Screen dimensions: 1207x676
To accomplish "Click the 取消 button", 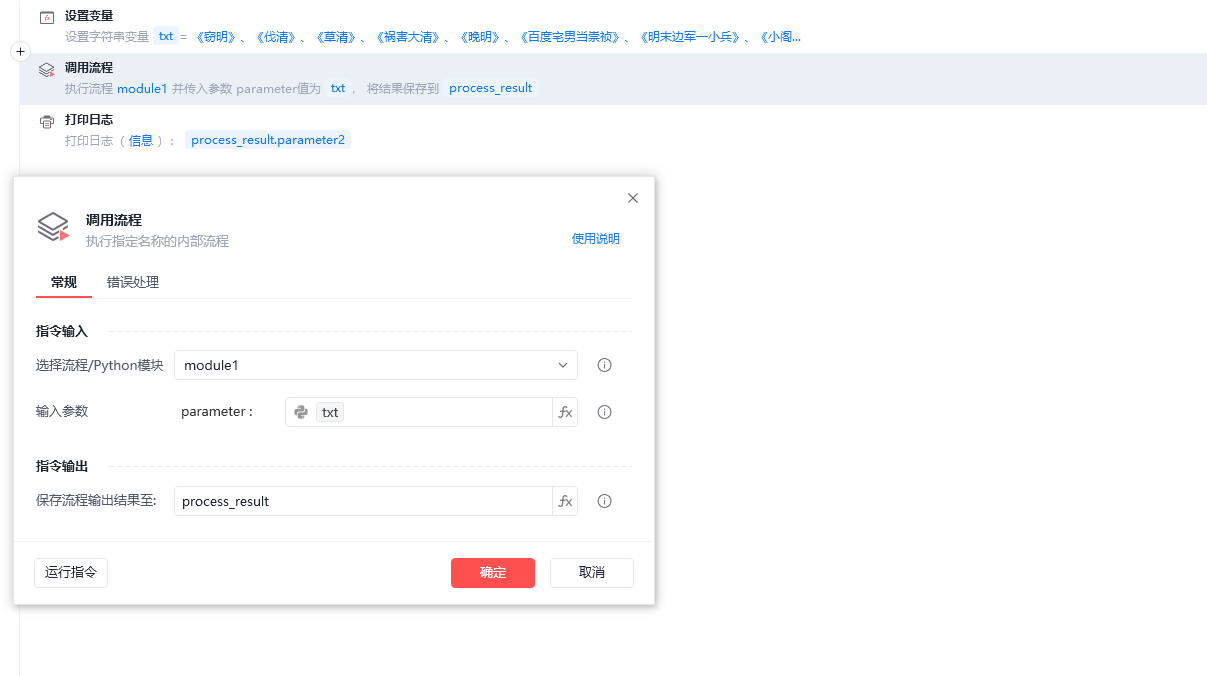I will [x=591, y=572].
